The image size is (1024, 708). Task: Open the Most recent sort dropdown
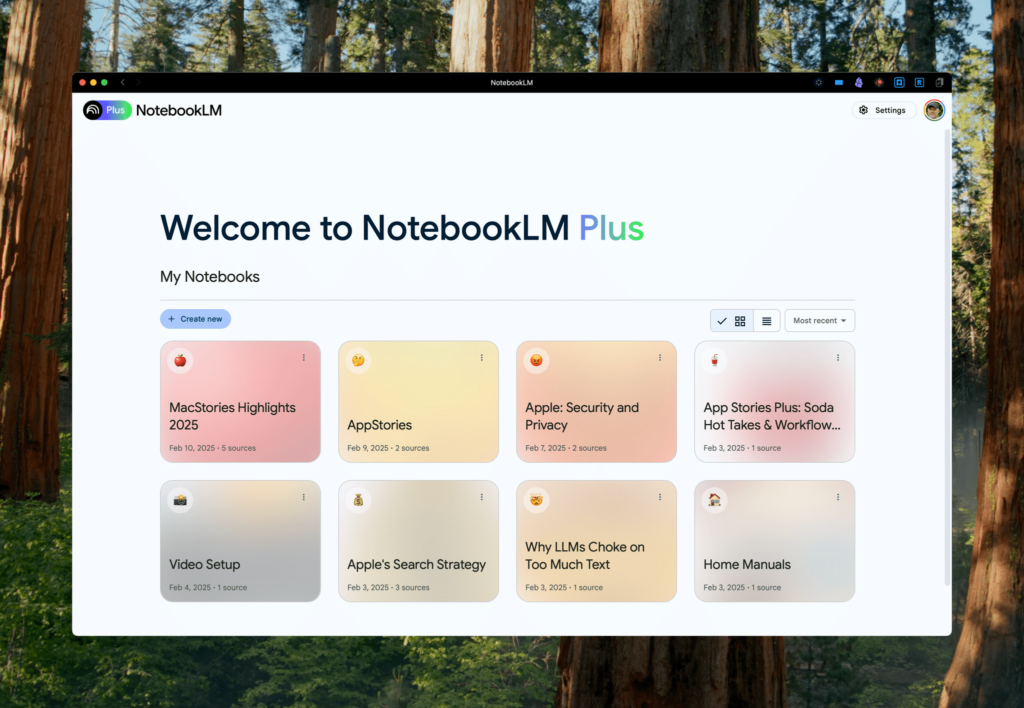tap(819, 321)
